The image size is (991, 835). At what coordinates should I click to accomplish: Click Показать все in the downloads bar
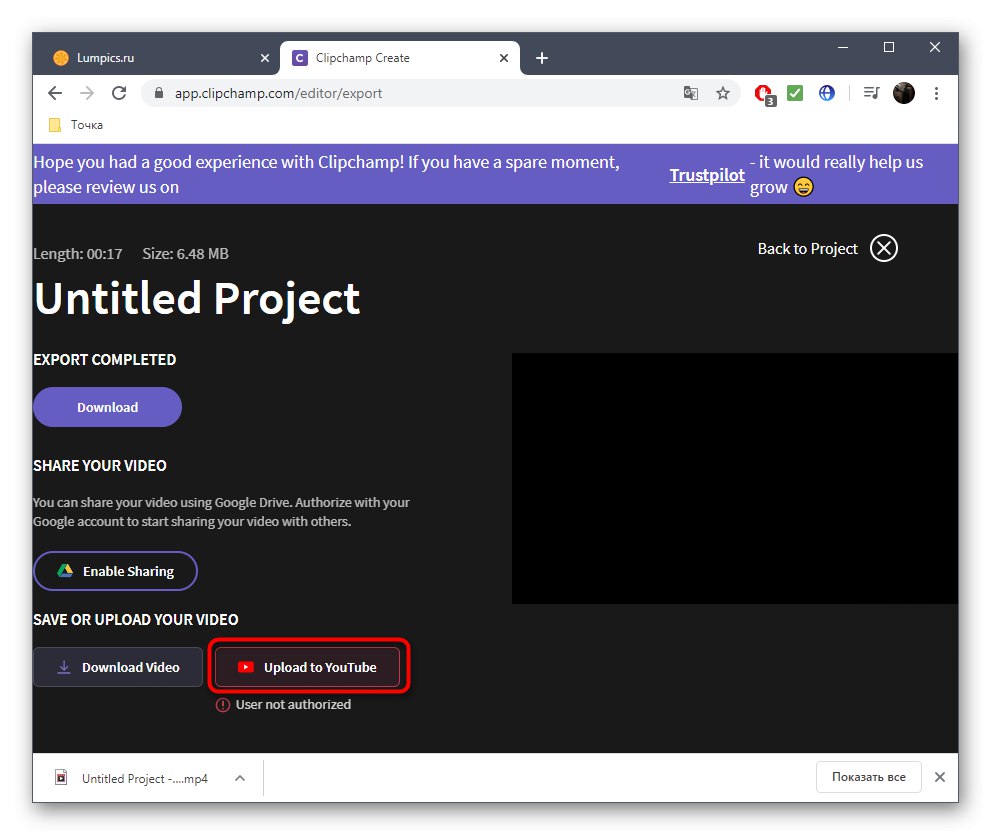click(x=867, y=776)
